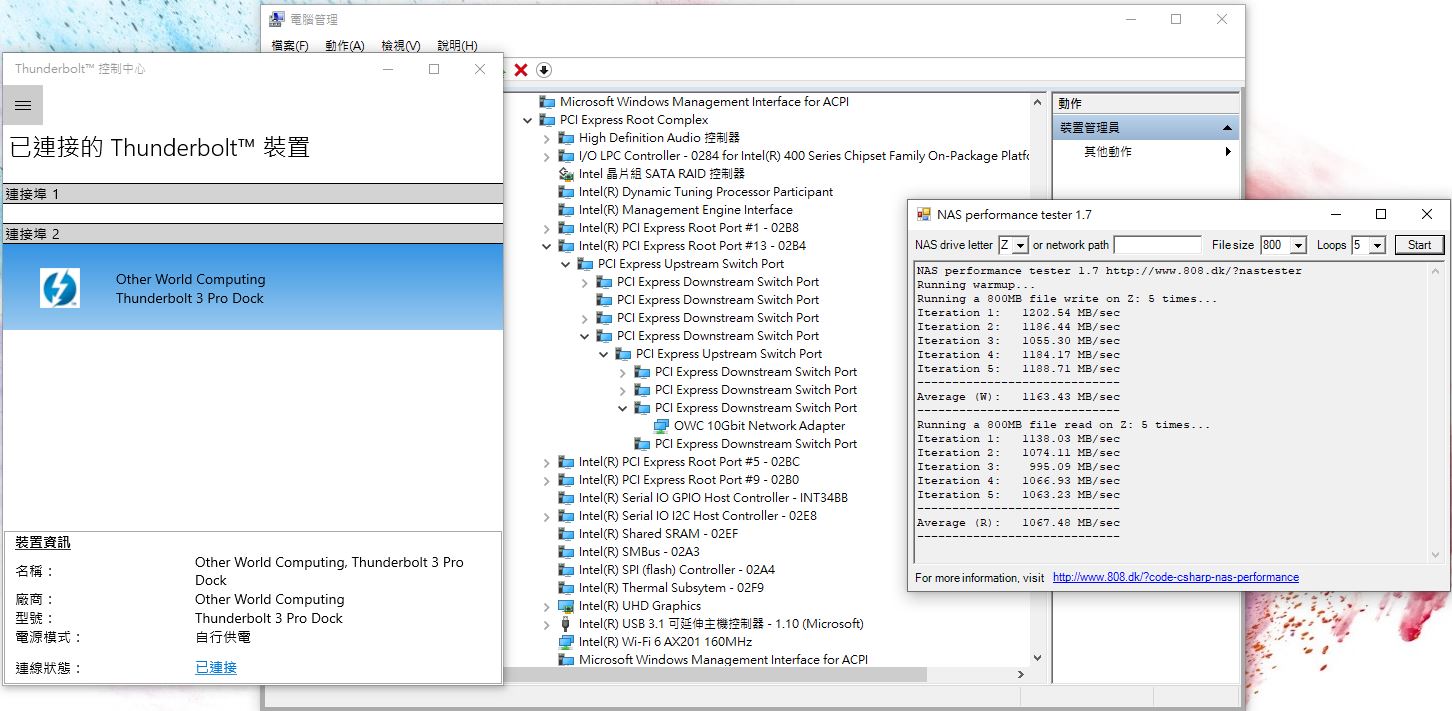This screenshot has width=1452, height=711.
Task: Click the NAS tester output scrollbar
Action: point(1435,412)
